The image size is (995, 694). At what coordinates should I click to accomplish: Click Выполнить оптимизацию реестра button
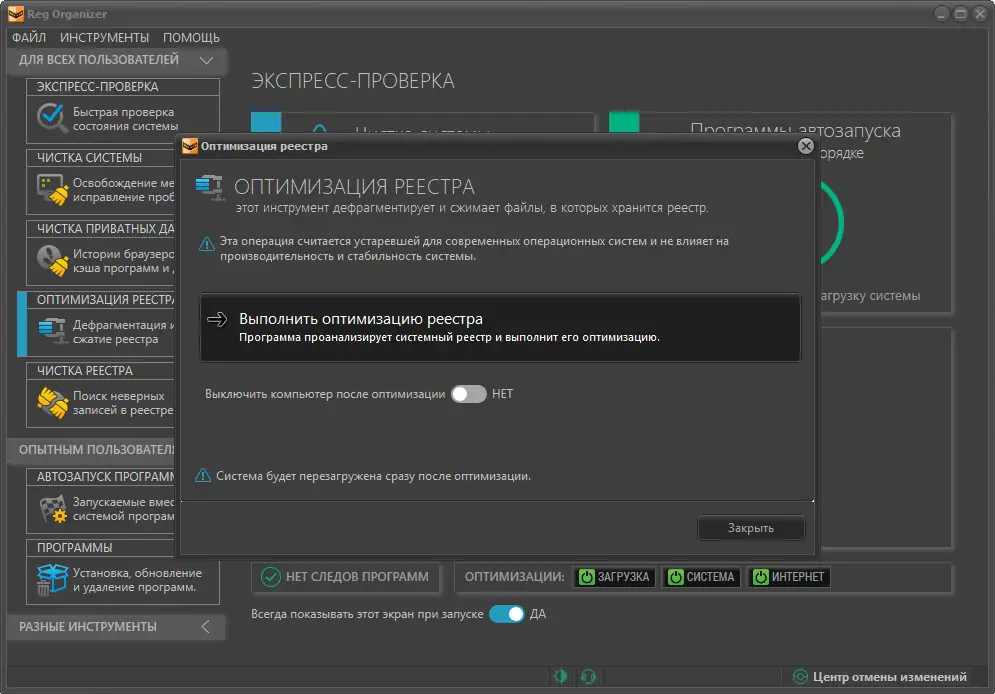pyautogui.click(x=501, y=327)
